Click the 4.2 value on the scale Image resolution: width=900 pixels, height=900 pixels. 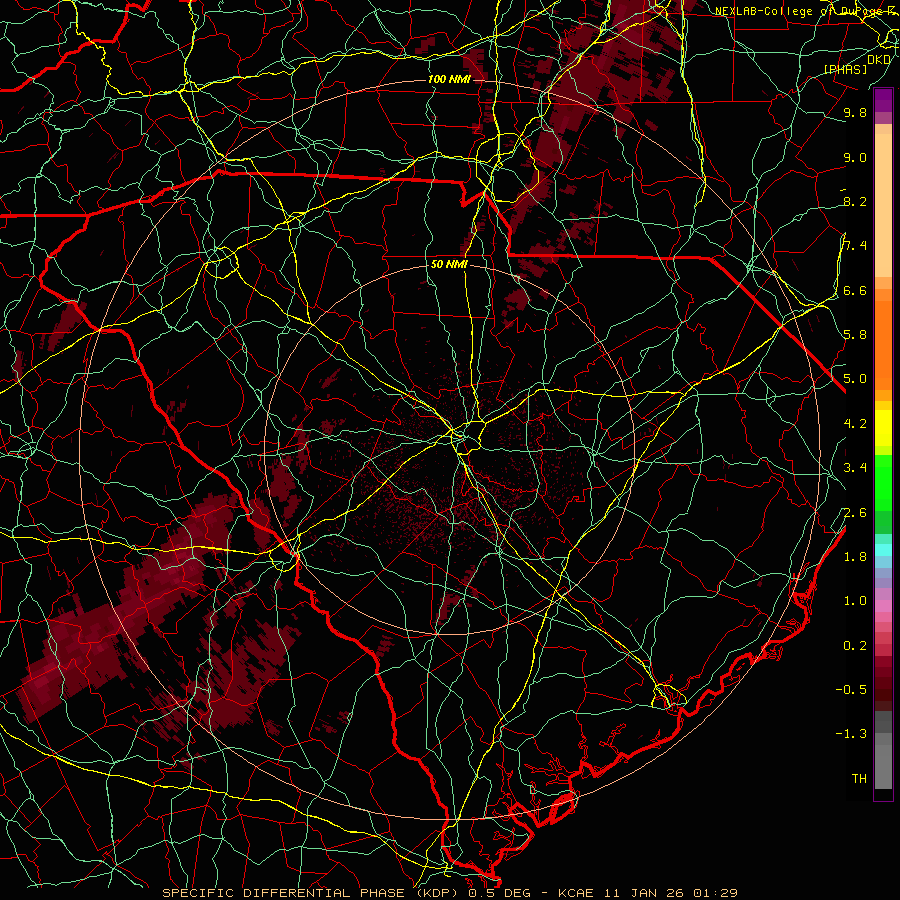point(855,424)
